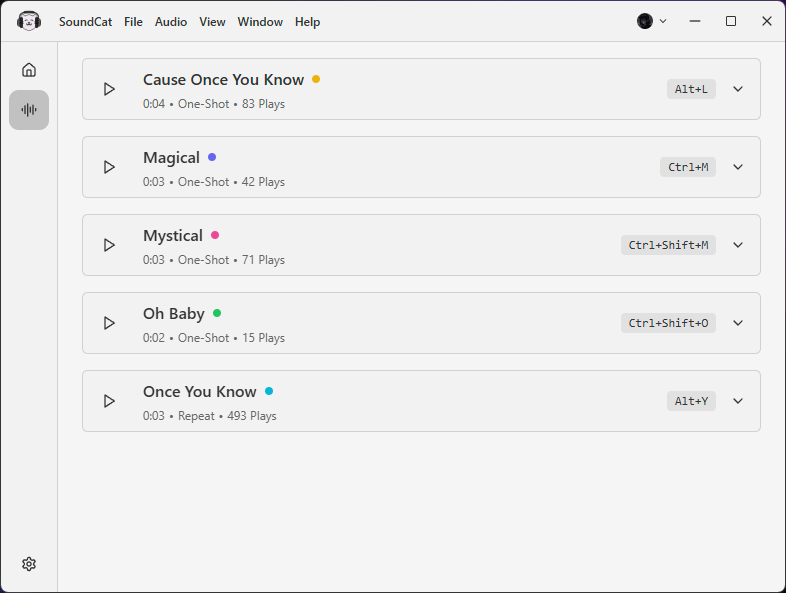The height and width of the screenshot is (593, 786).
Task: Expand the Cause Once You Know entry
Action: 738,89
